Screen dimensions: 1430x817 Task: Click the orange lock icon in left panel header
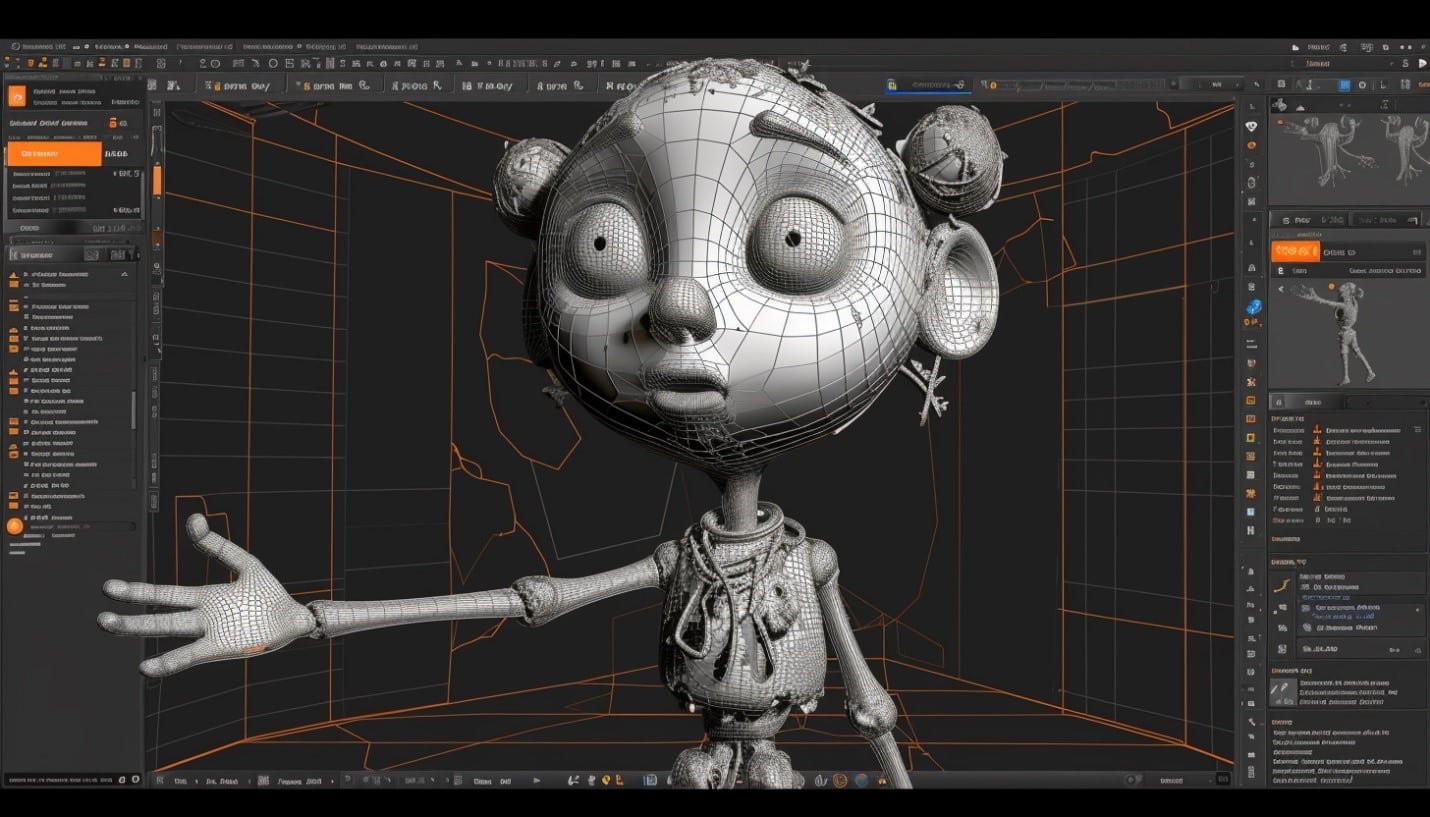pyautogui.click(x=115, y=123)
